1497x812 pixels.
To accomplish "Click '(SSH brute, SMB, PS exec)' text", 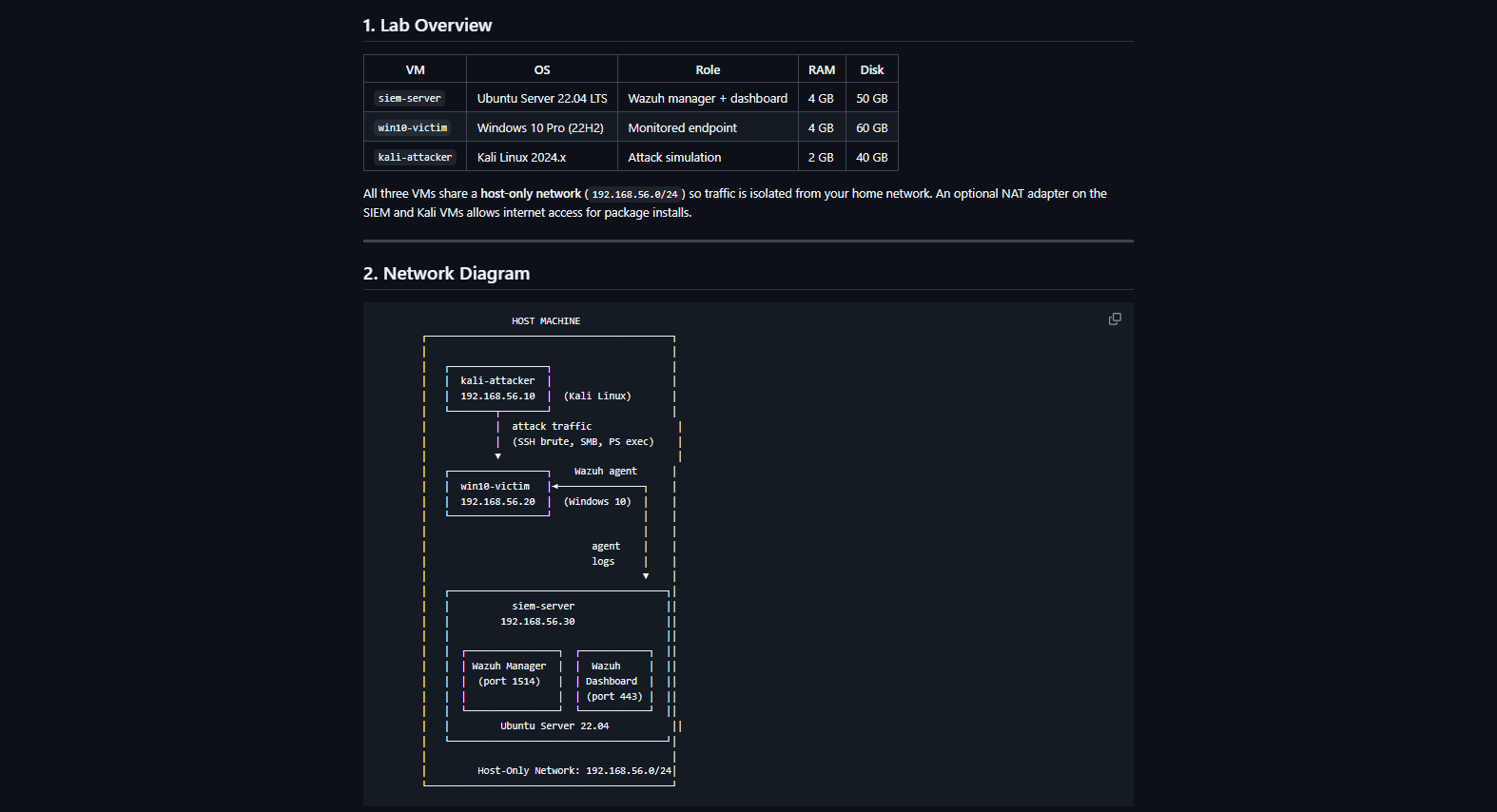I will [583, 442].
